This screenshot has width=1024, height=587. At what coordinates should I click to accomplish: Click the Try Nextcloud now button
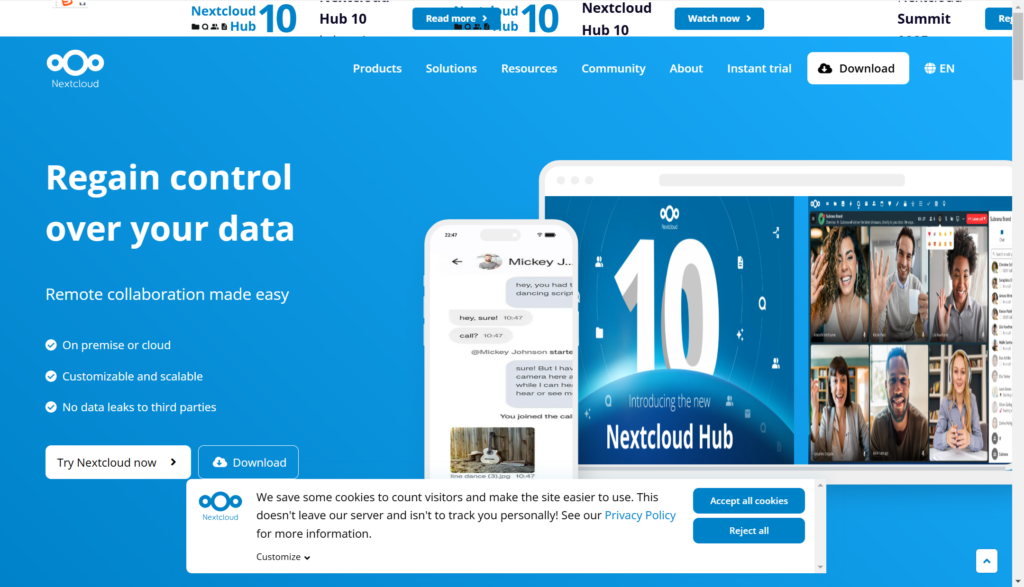(118, 462)
